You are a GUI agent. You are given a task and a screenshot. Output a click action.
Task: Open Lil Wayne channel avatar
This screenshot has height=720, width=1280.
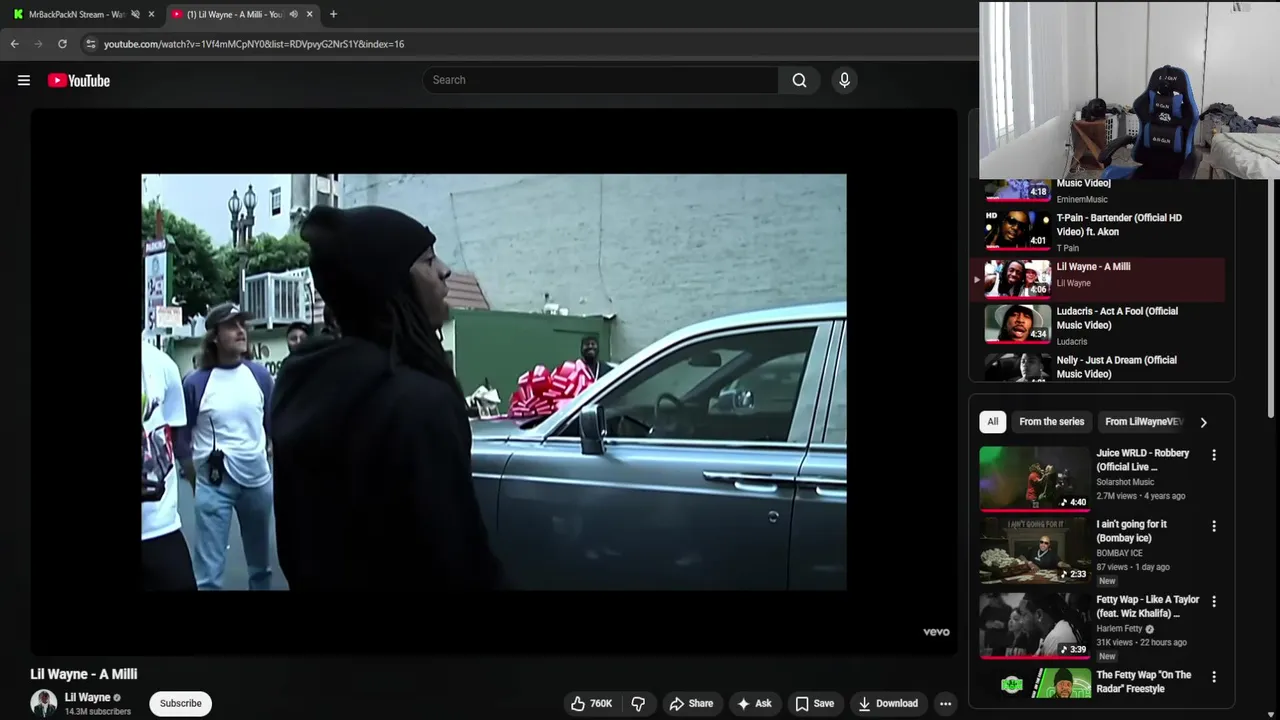pos(44,703)
